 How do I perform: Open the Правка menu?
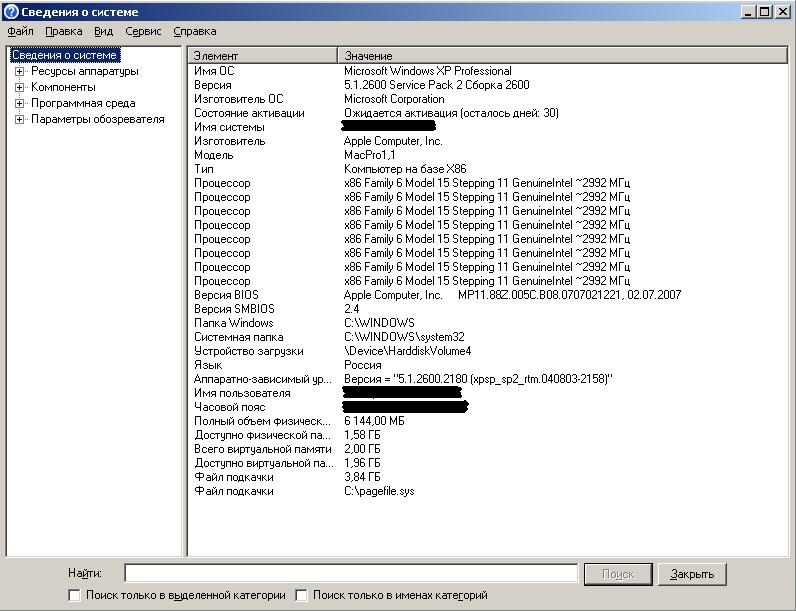[63, 31]
